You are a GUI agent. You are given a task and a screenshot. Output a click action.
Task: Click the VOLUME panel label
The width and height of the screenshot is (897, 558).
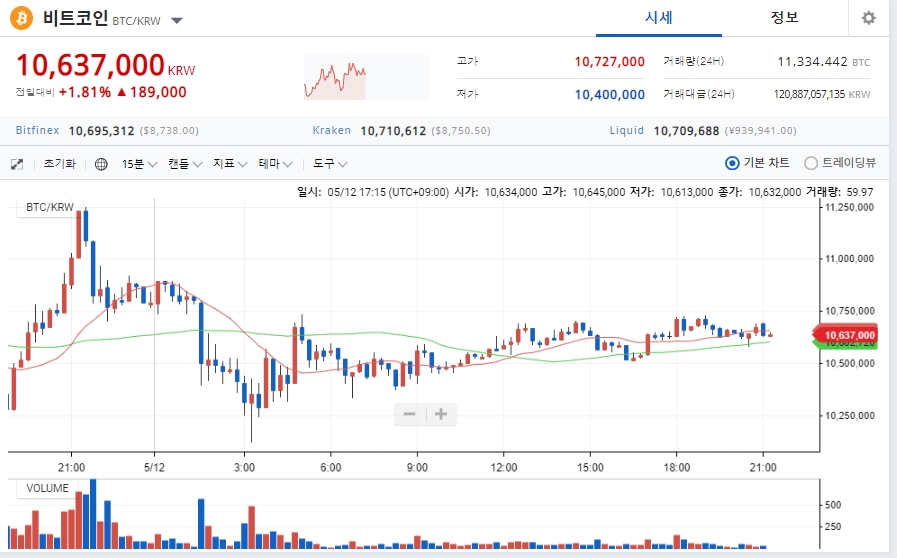coord(47,488)
